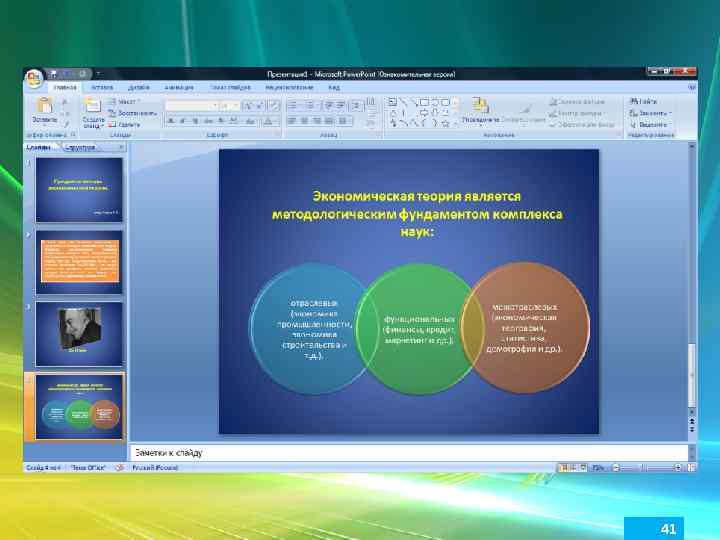Click the Increase Font Size icon
This screenshot has width=720, height=540.
pyautogui.click(x=248, y=106)
